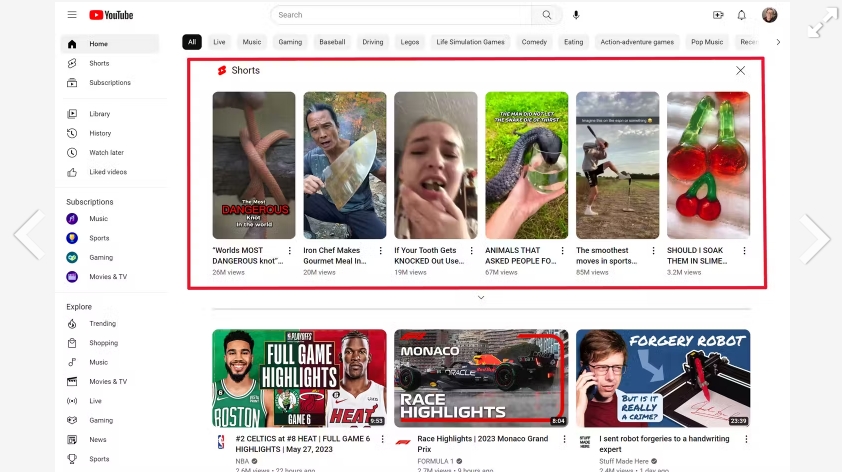Click the search magnifier button

[546, 15]
